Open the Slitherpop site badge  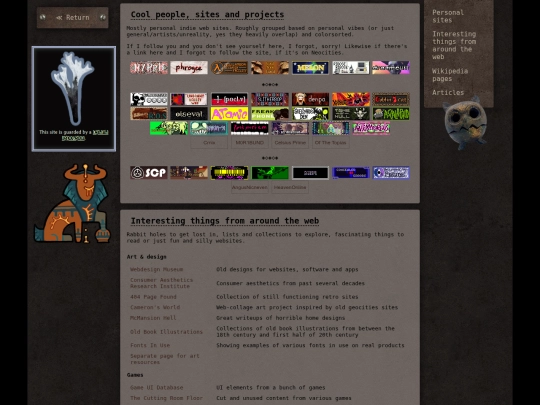pos(270,99)
